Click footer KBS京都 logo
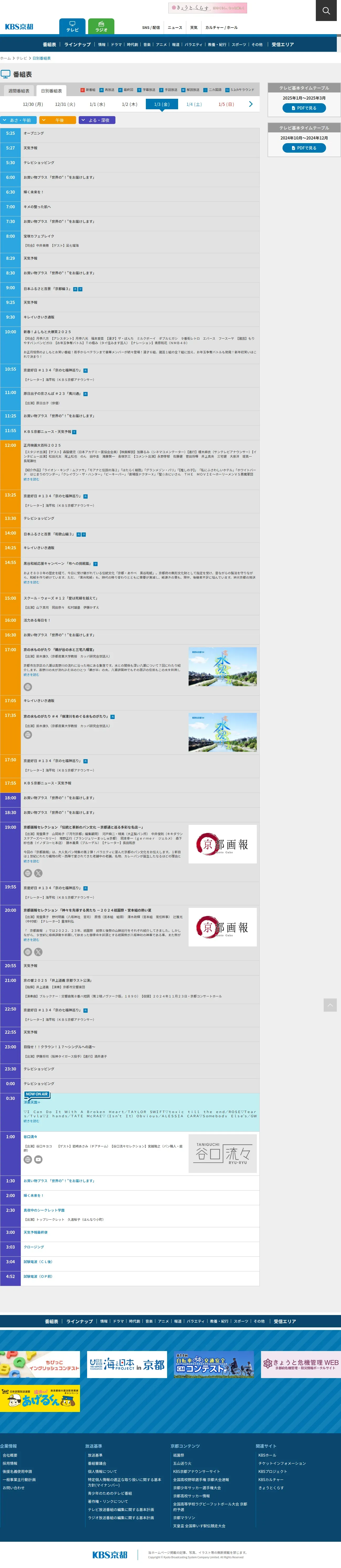Image resolution: width=341 pixels, height=1568 pixels. 110,1555
